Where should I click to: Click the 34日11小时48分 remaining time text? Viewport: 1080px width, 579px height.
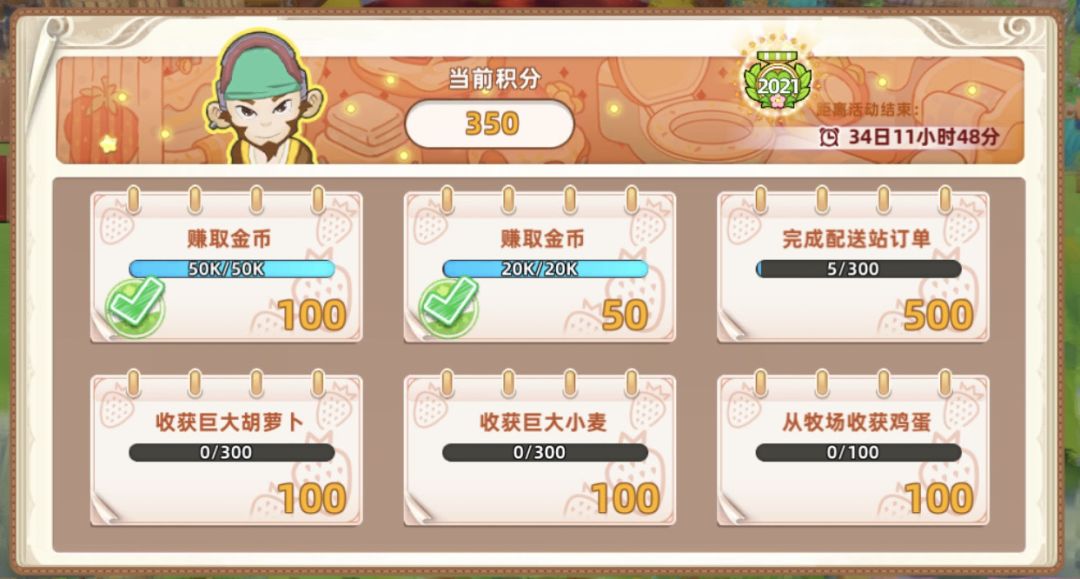tap(924, 137)
